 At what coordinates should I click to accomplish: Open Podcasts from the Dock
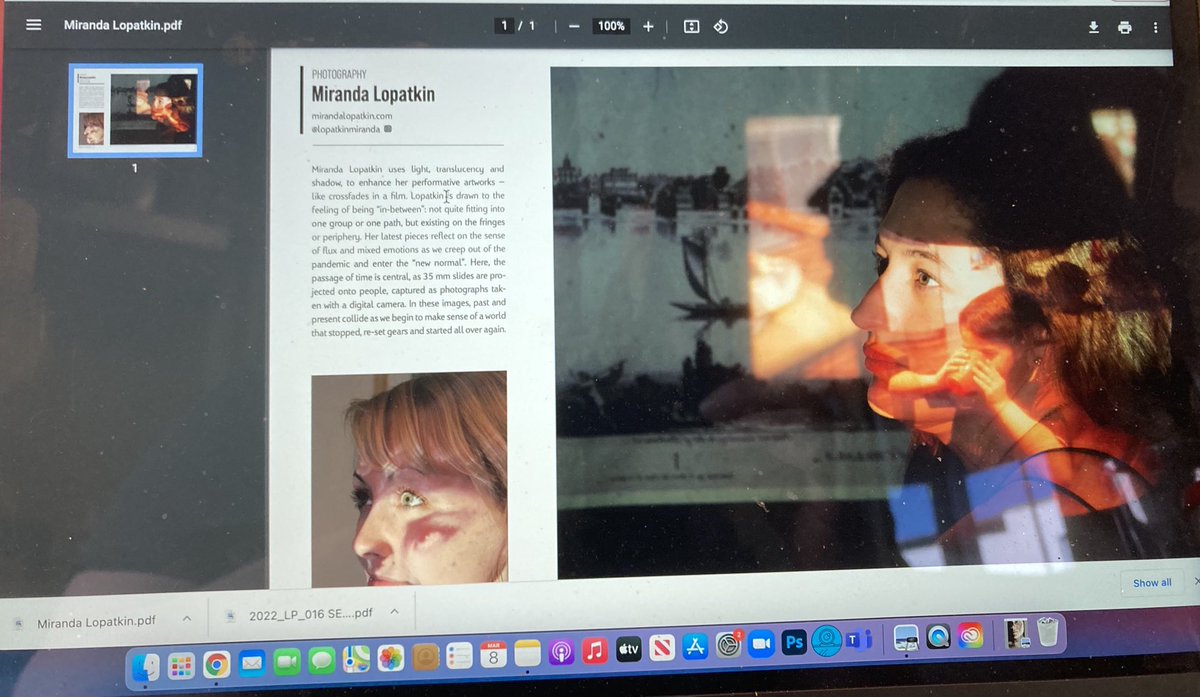click(x=561, y=653)
